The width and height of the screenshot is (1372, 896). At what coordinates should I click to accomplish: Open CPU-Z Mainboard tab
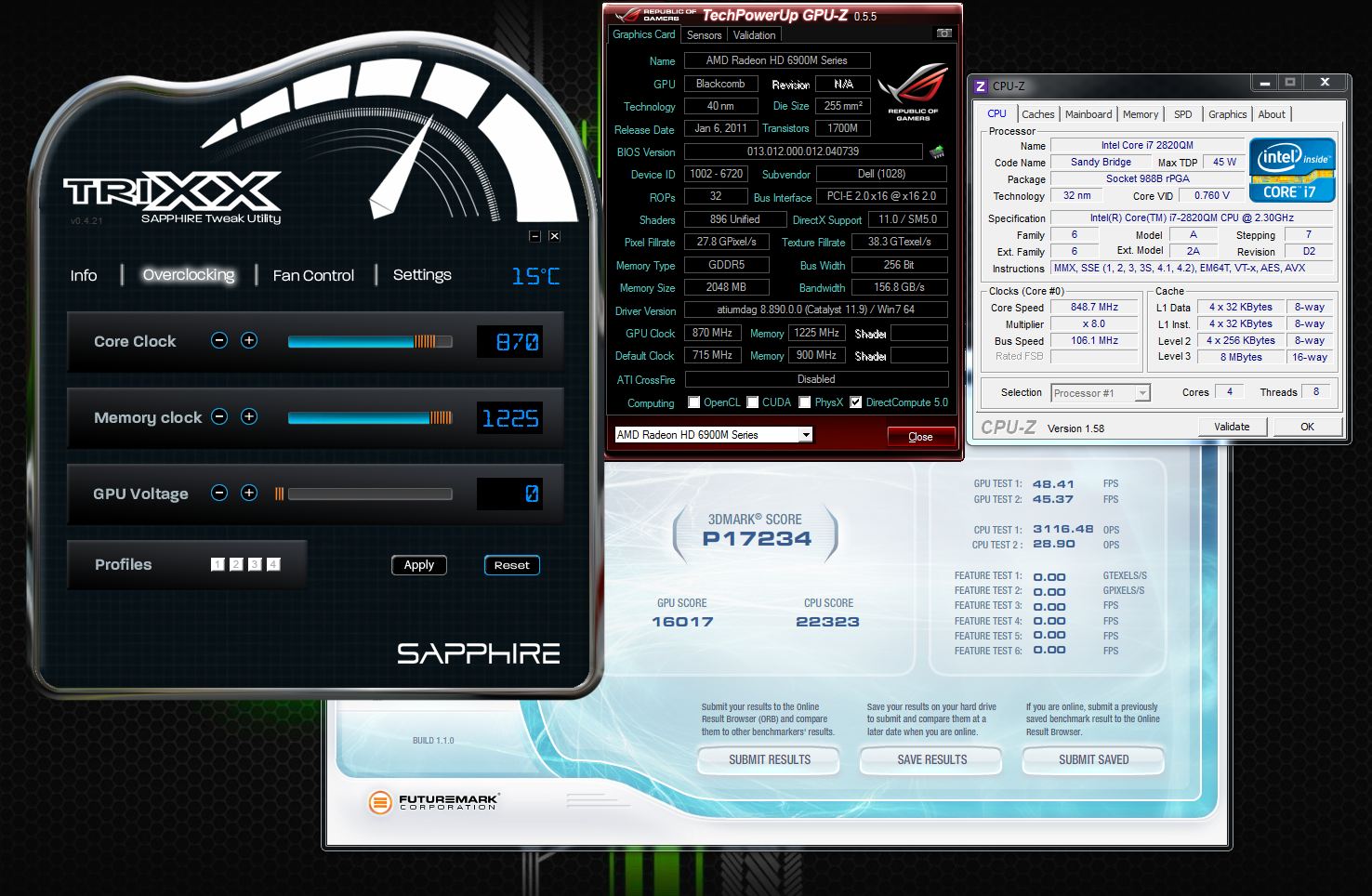(x=1088, y=114)
